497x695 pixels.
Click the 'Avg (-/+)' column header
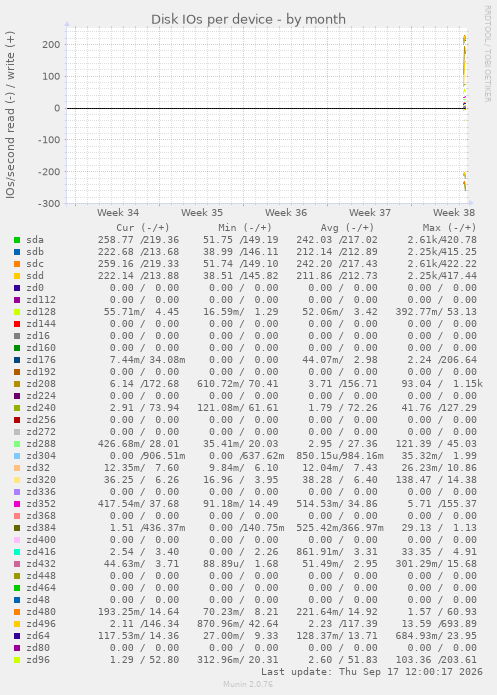[347, 227]
